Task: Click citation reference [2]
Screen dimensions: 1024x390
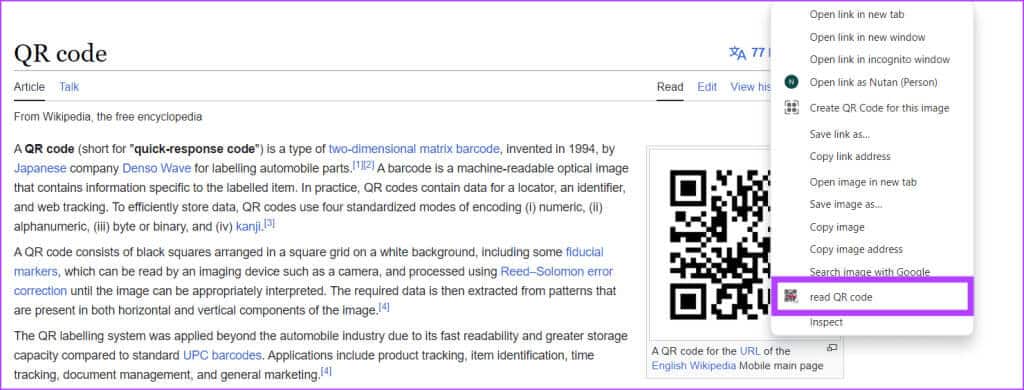Action: [369, 165]
